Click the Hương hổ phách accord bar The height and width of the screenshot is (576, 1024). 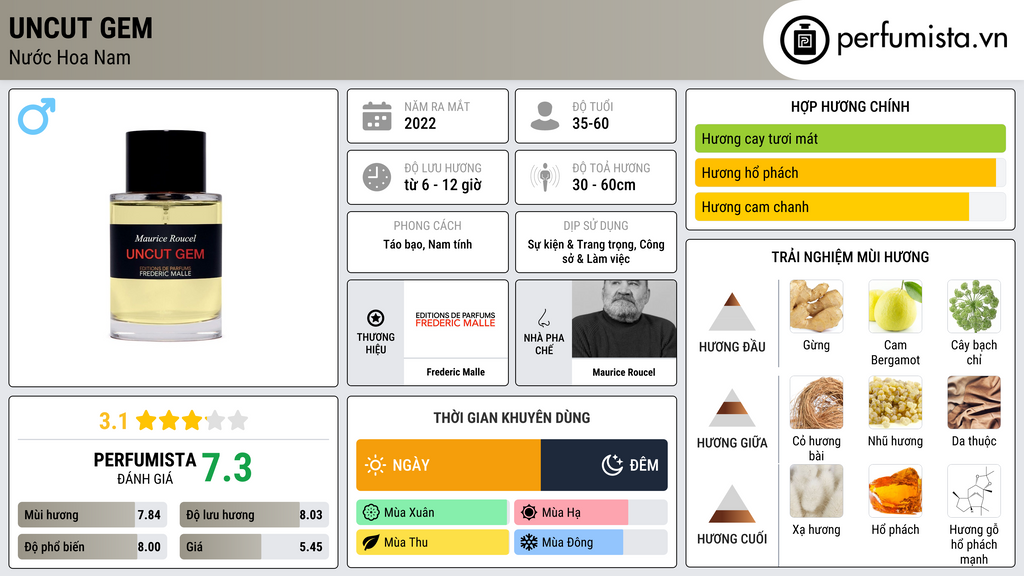click(x=850, y=172)
